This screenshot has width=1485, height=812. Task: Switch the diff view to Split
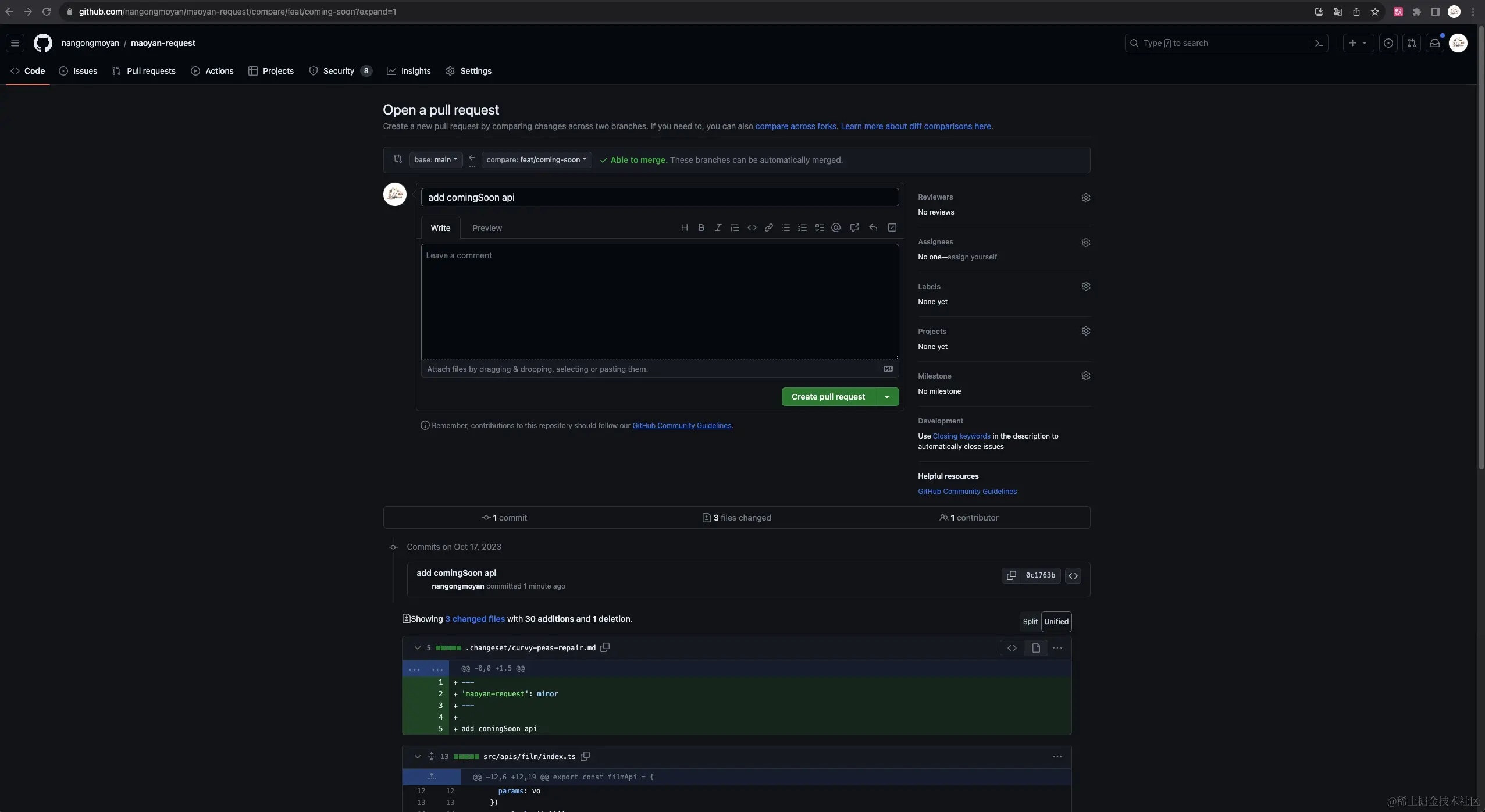1030,621
